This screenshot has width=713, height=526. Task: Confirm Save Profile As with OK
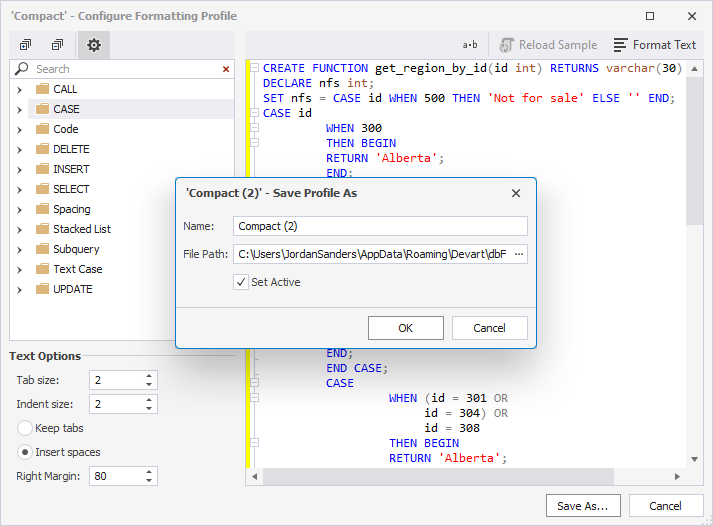pyautogui.click(x=406, y=328)
